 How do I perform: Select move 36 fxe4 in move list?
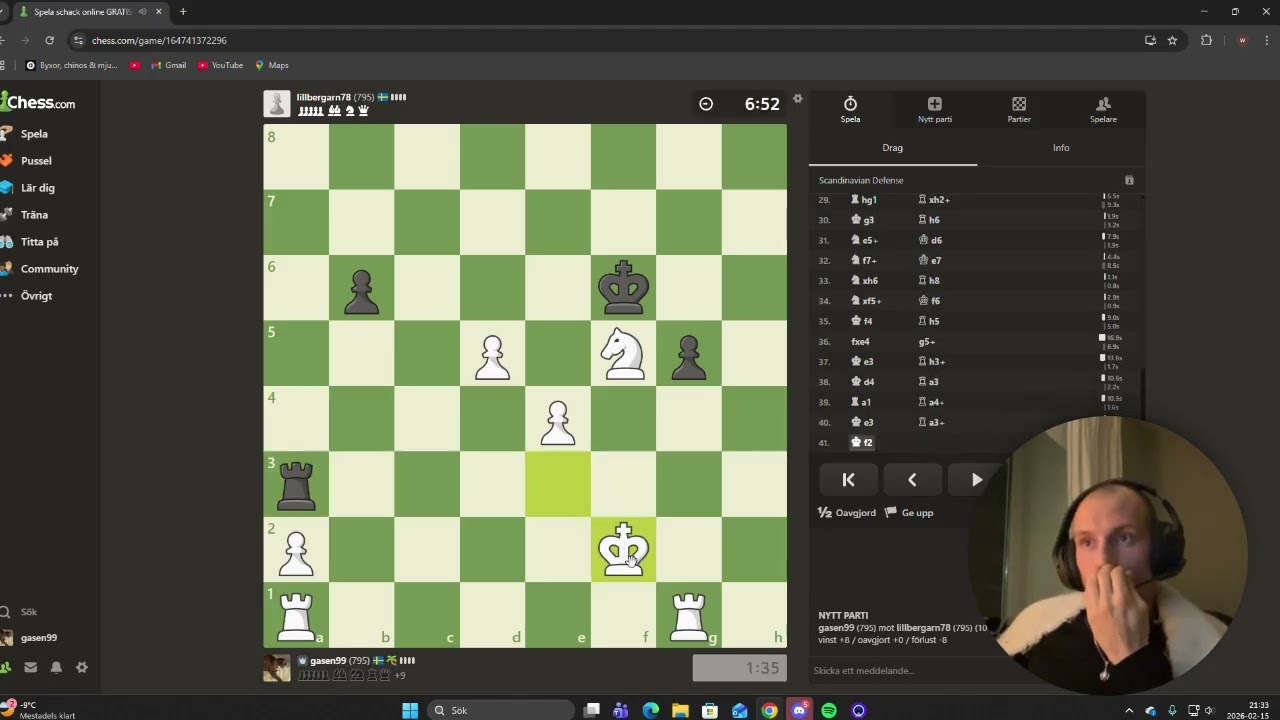tap(861, 342)
